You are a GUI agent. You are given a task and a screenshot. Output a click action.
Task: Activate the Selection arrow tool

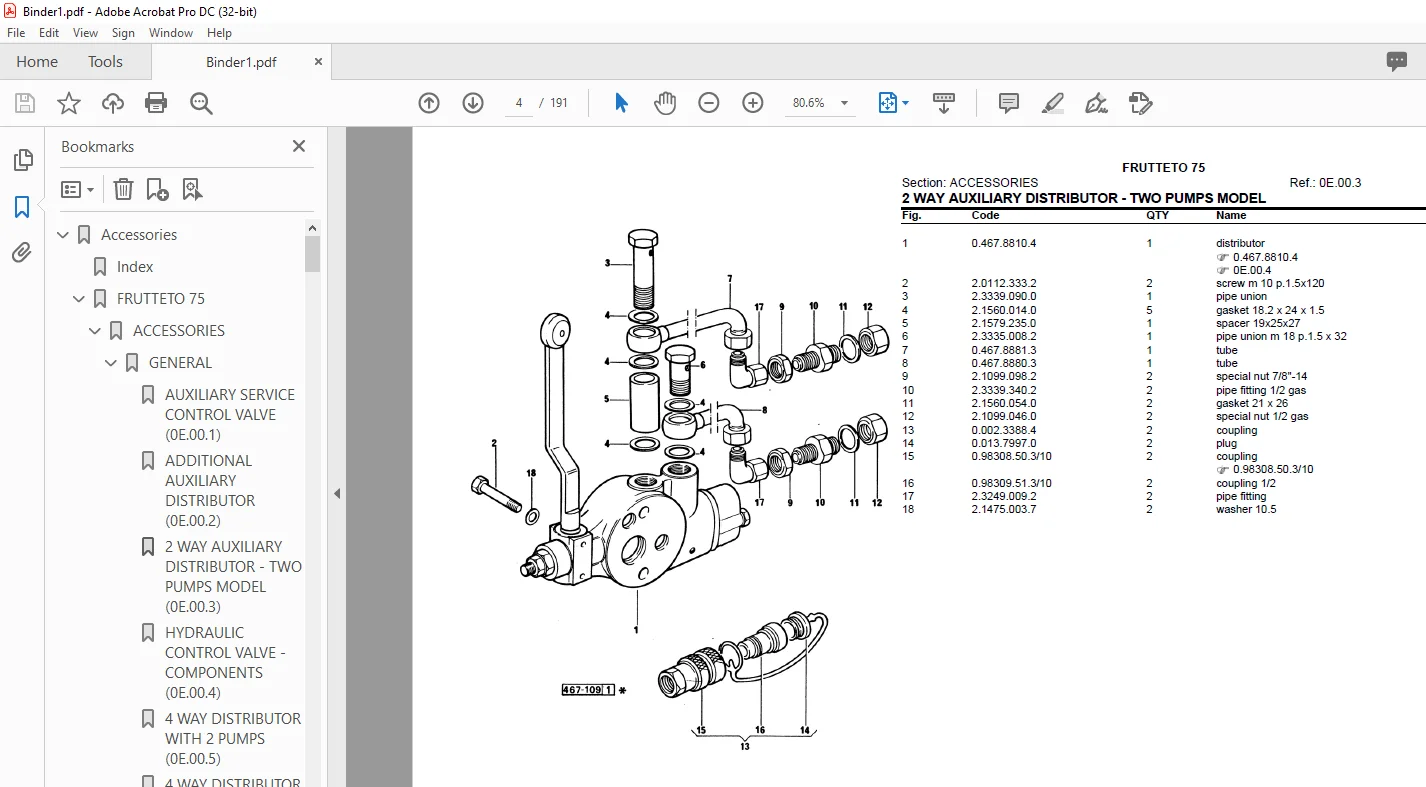tap(621, 103)
